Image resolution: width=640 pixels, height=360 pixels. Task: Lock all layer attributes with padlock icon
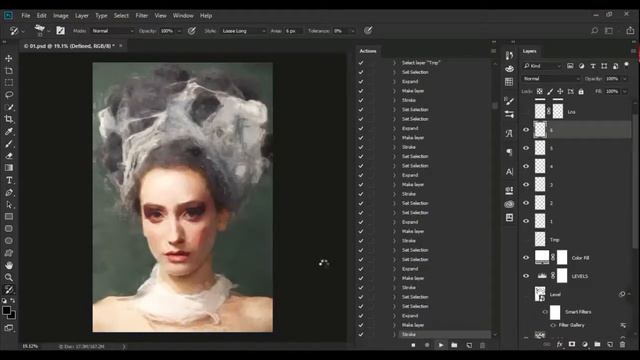581,91
